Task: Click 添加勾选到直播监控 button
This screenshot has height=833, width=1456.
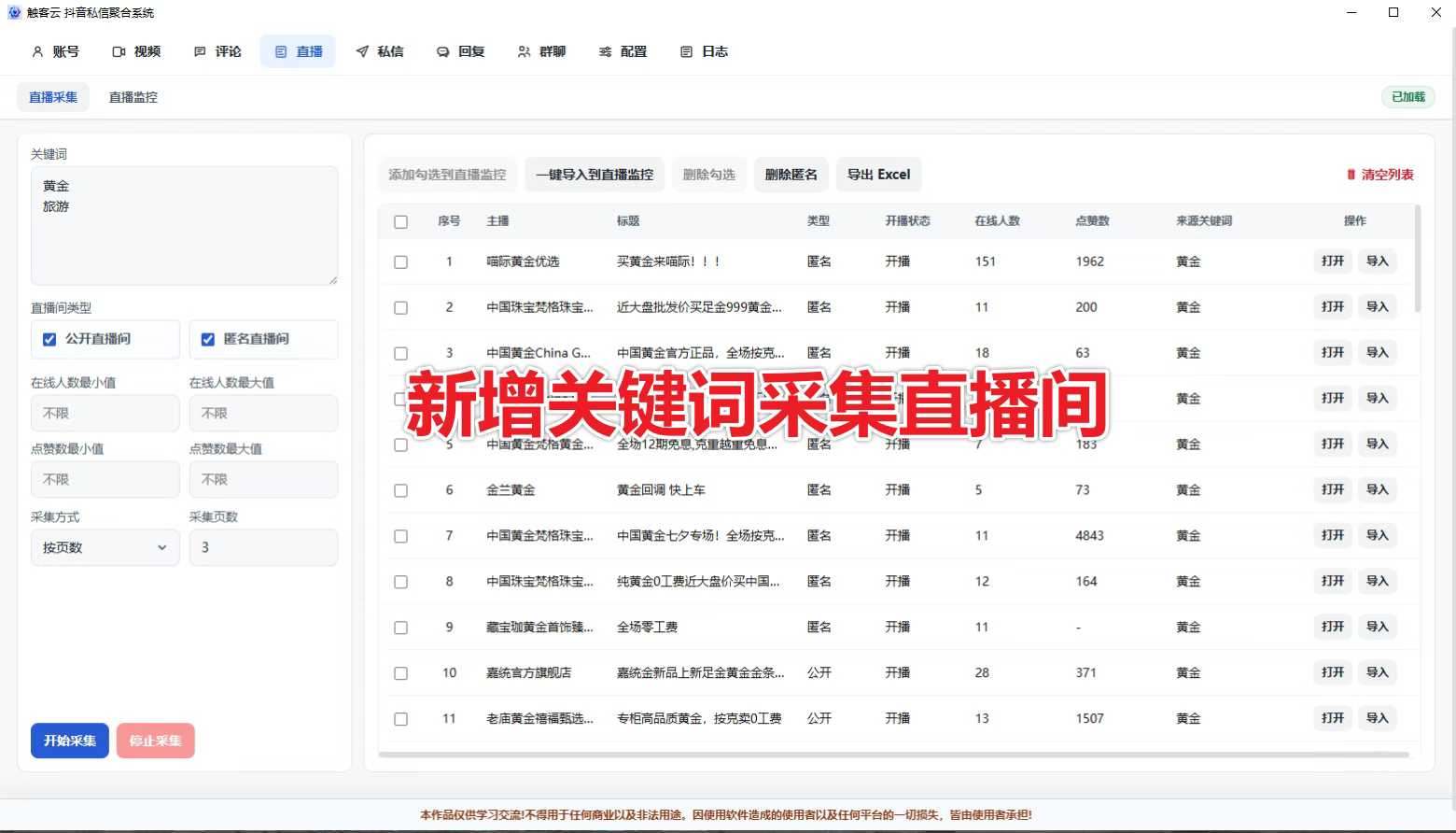Action: coord(447,175)
